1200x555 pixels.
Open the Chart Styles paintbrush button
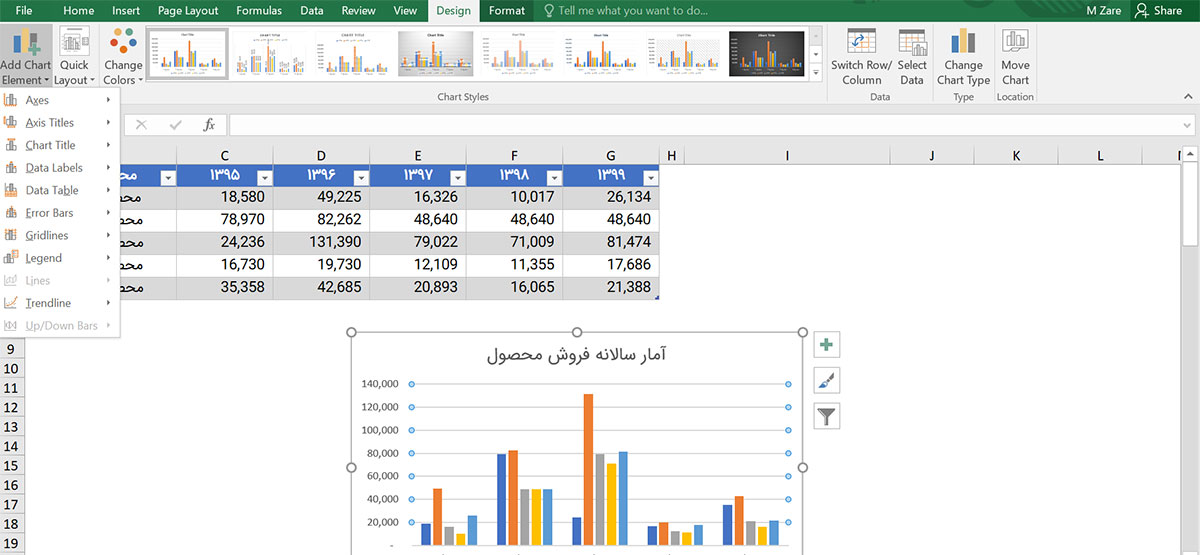point(826,380)
